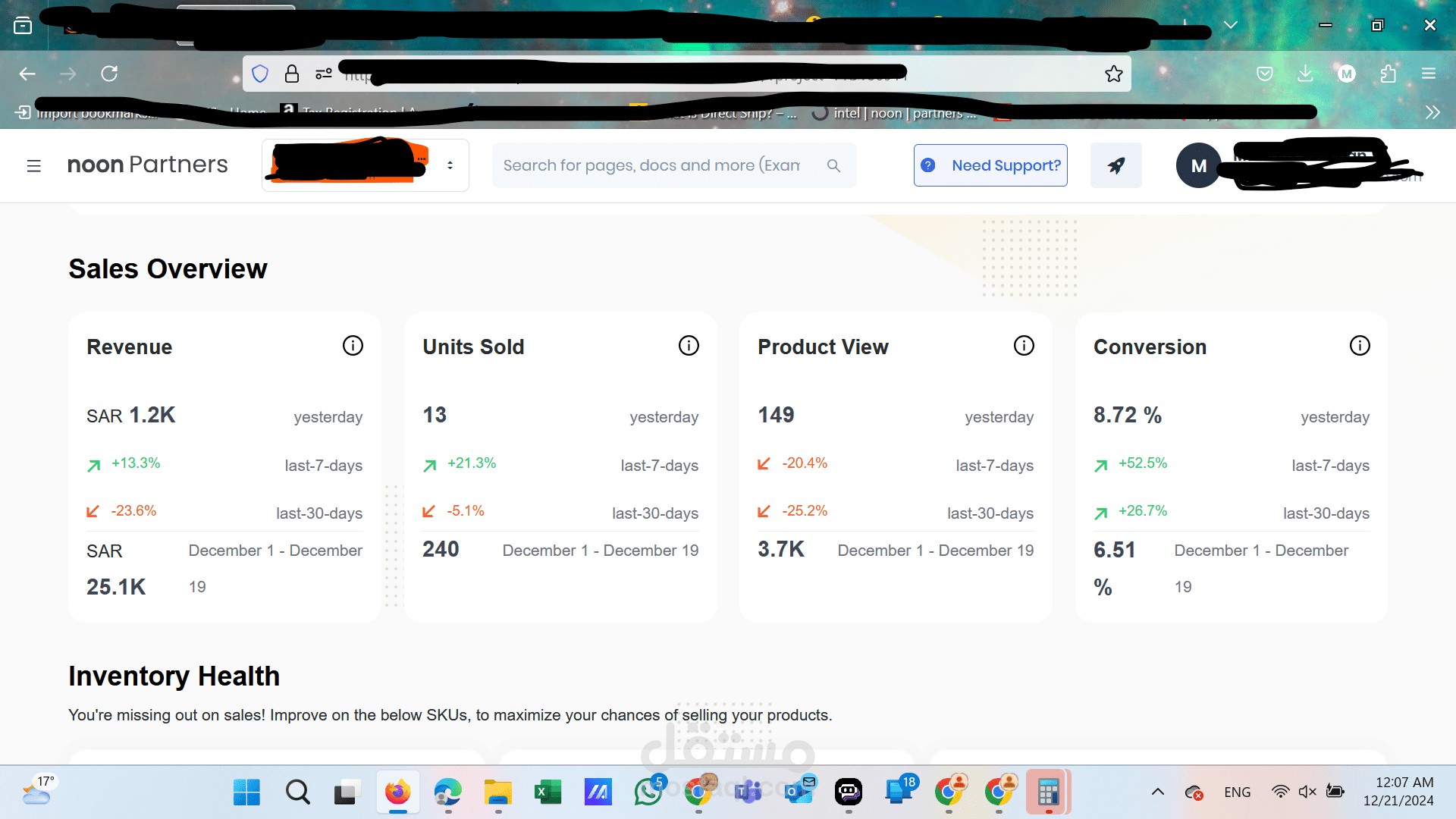The width and height of the screenshot is (1456, 819).
Task: Click Need Support button
Action: pos(990,165)
